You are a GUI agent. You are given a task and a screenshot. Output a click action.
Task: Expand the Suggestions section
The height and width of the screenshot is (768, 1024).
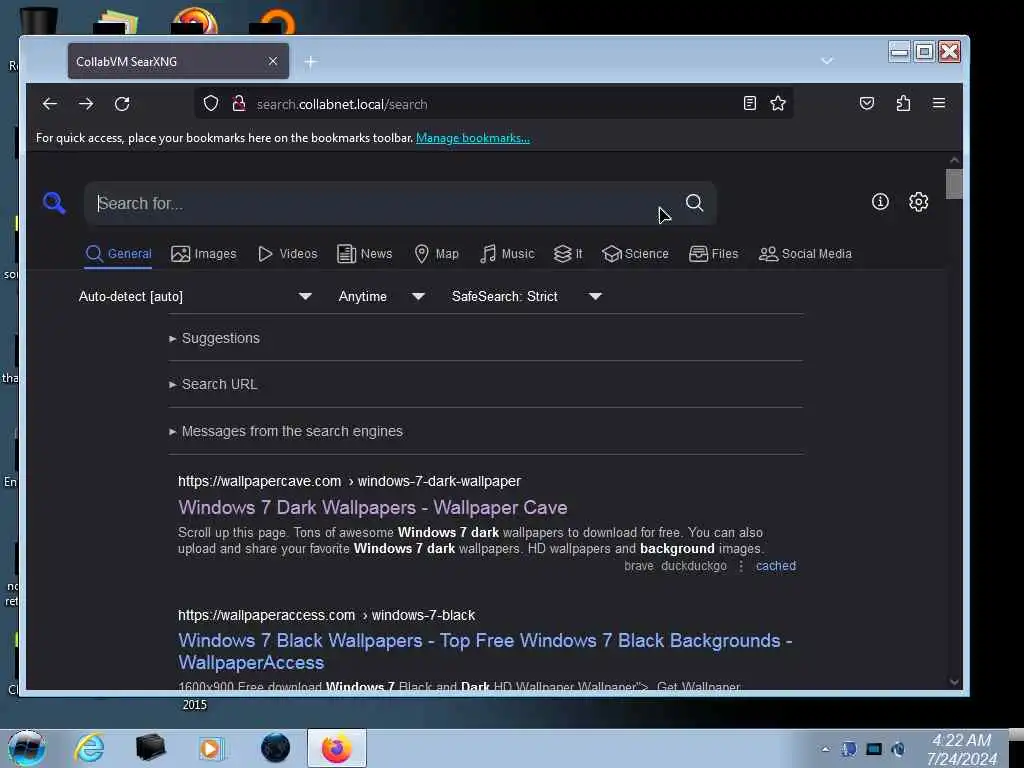tap(214, 338)
